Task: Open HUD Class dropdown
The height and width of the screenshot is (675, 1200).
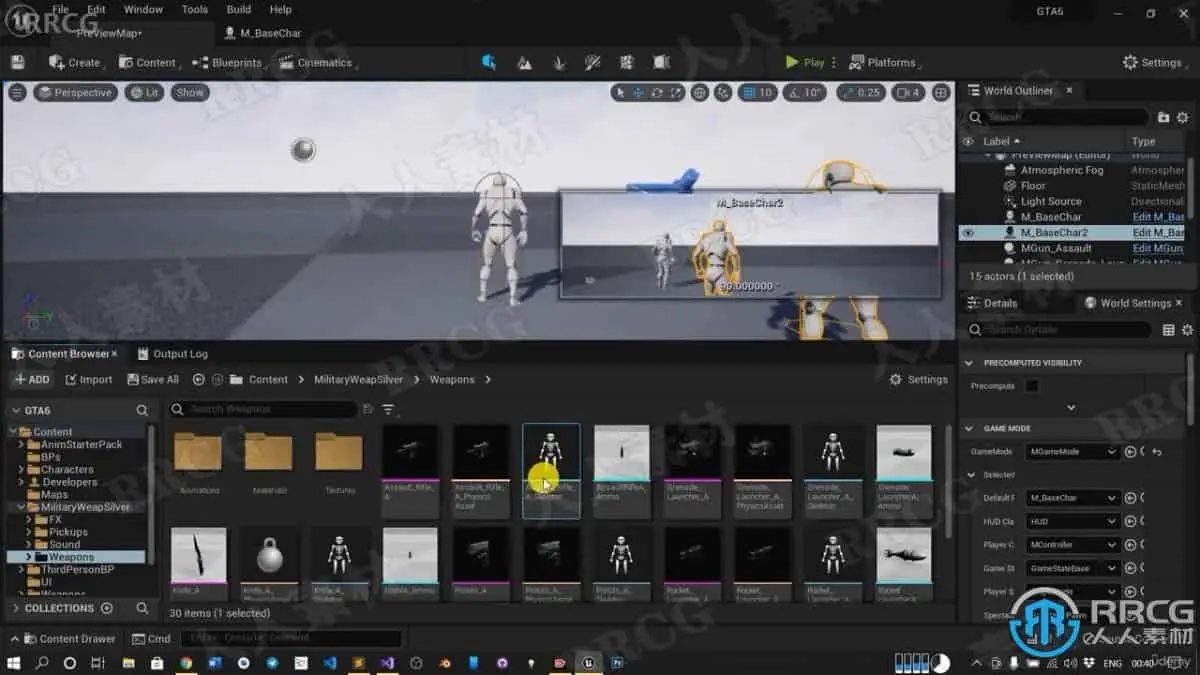Action: click(1073, 521)
